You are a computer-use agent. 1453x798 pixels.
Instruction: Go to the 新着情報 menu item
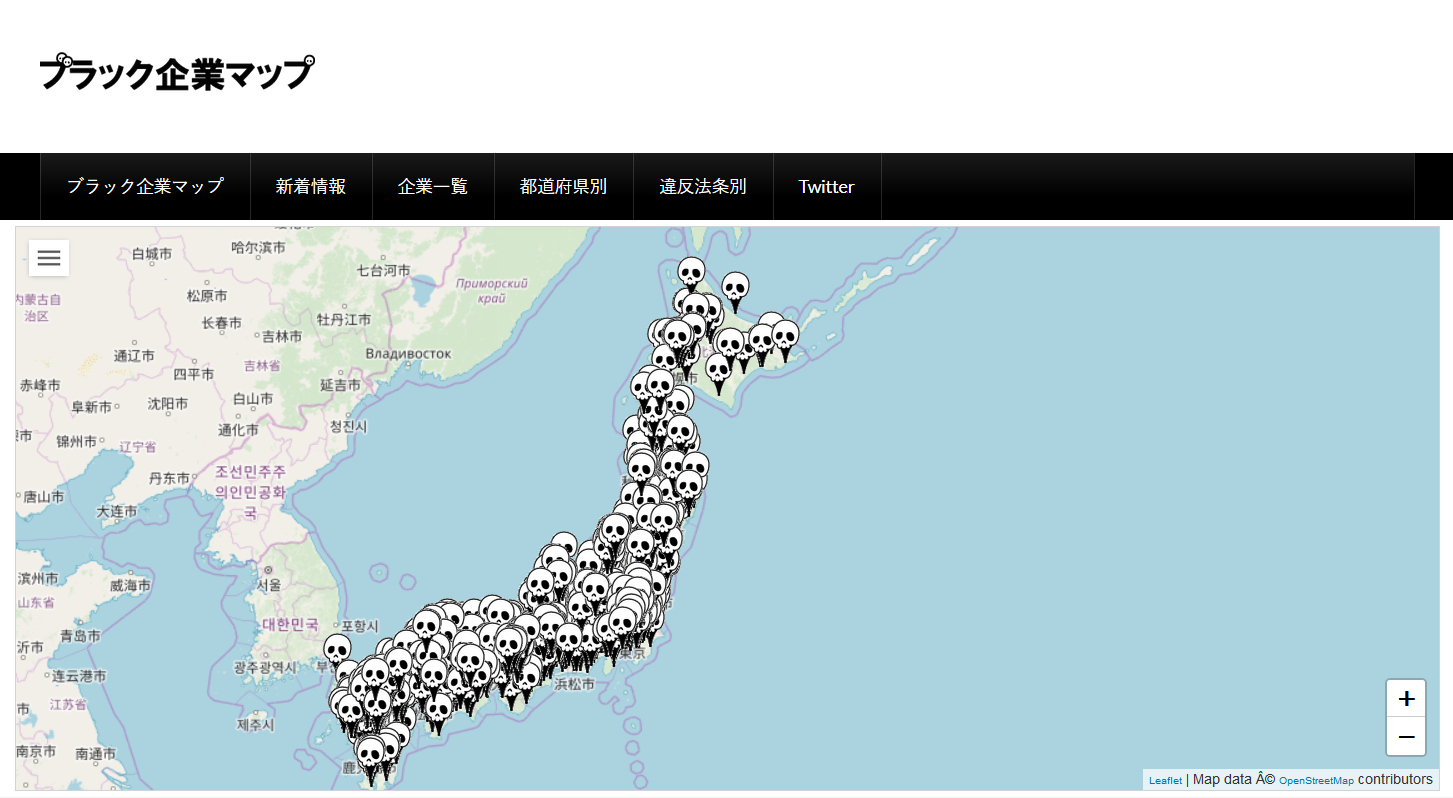point(311,186)
